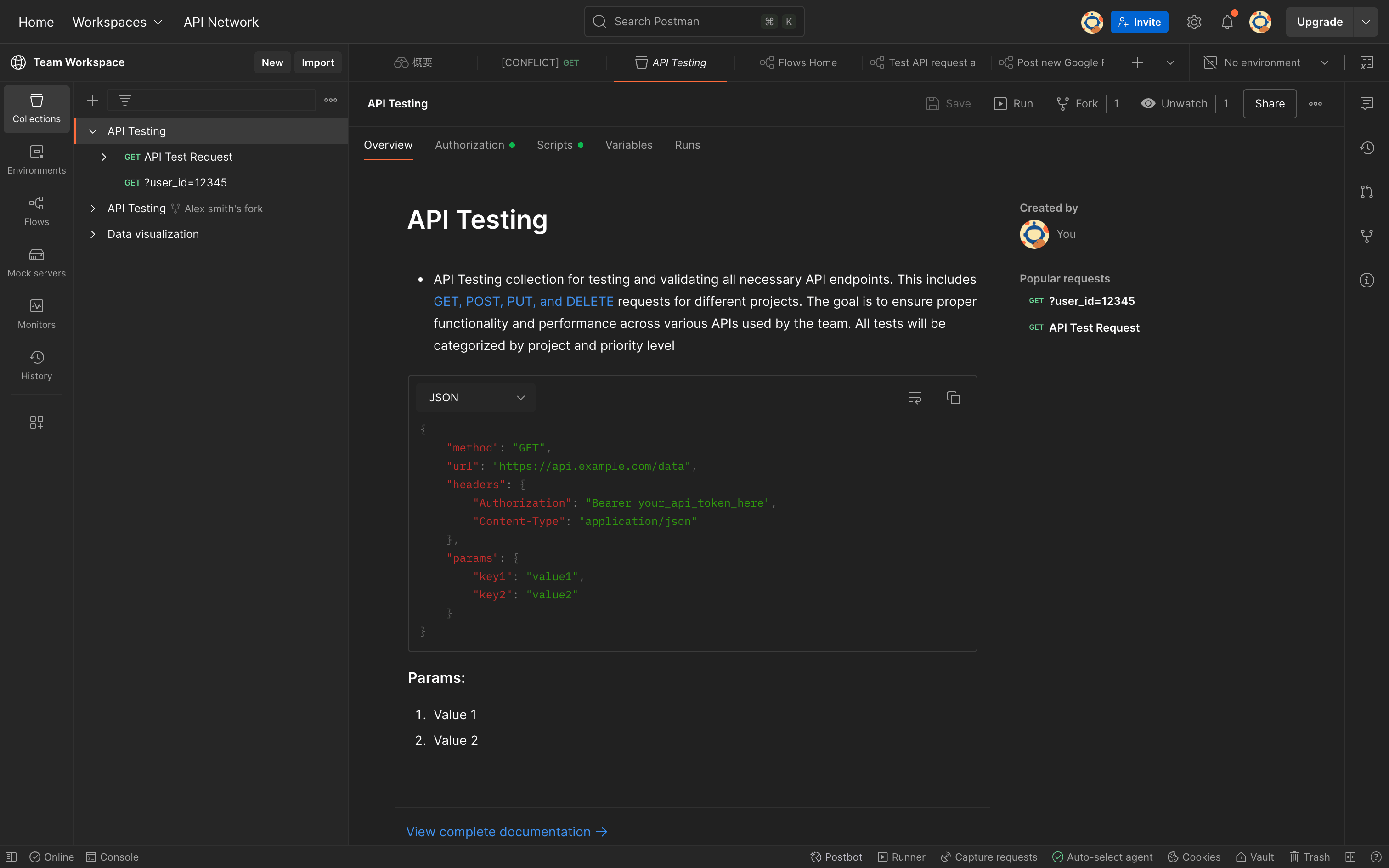
Task: Toggle the Auto-select agent option
Action: click(1102, 857)
